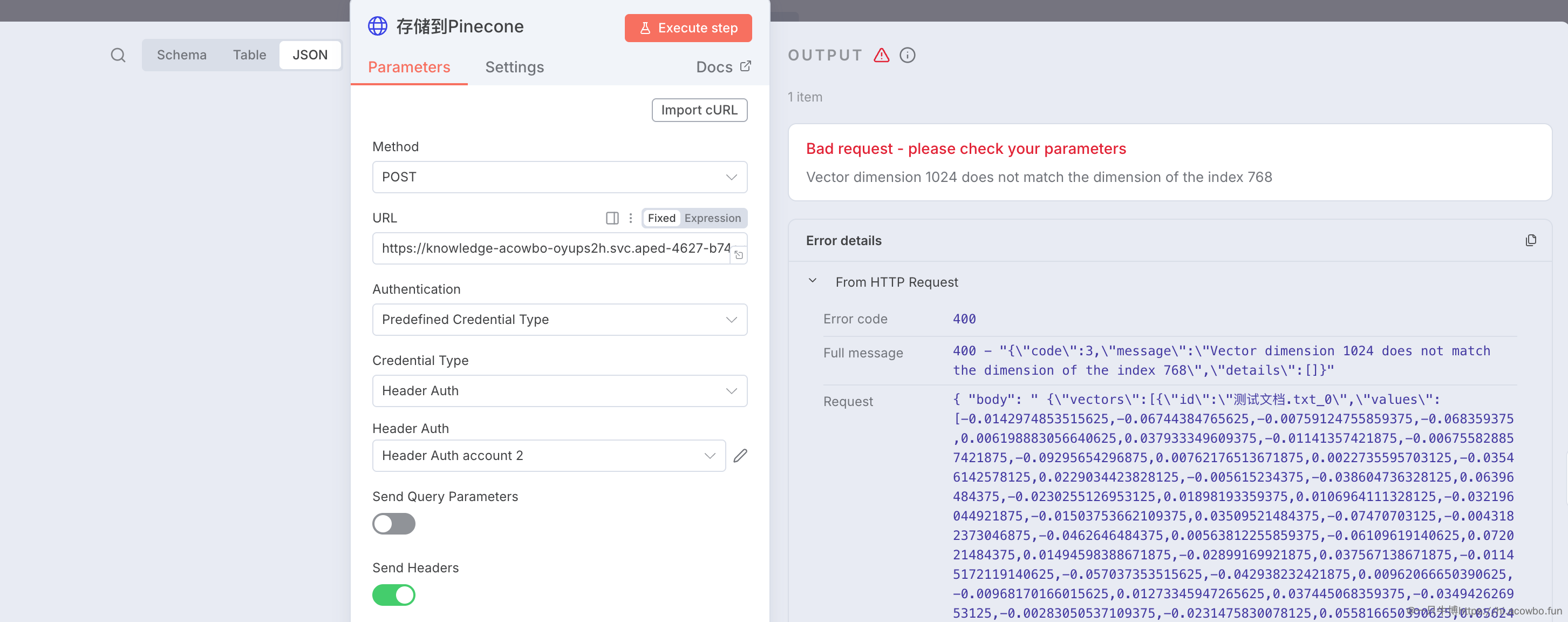Click the globe HTTP node icon
Image resolution: width=1568 pixels, height=622 pixels.
[377, 26]
